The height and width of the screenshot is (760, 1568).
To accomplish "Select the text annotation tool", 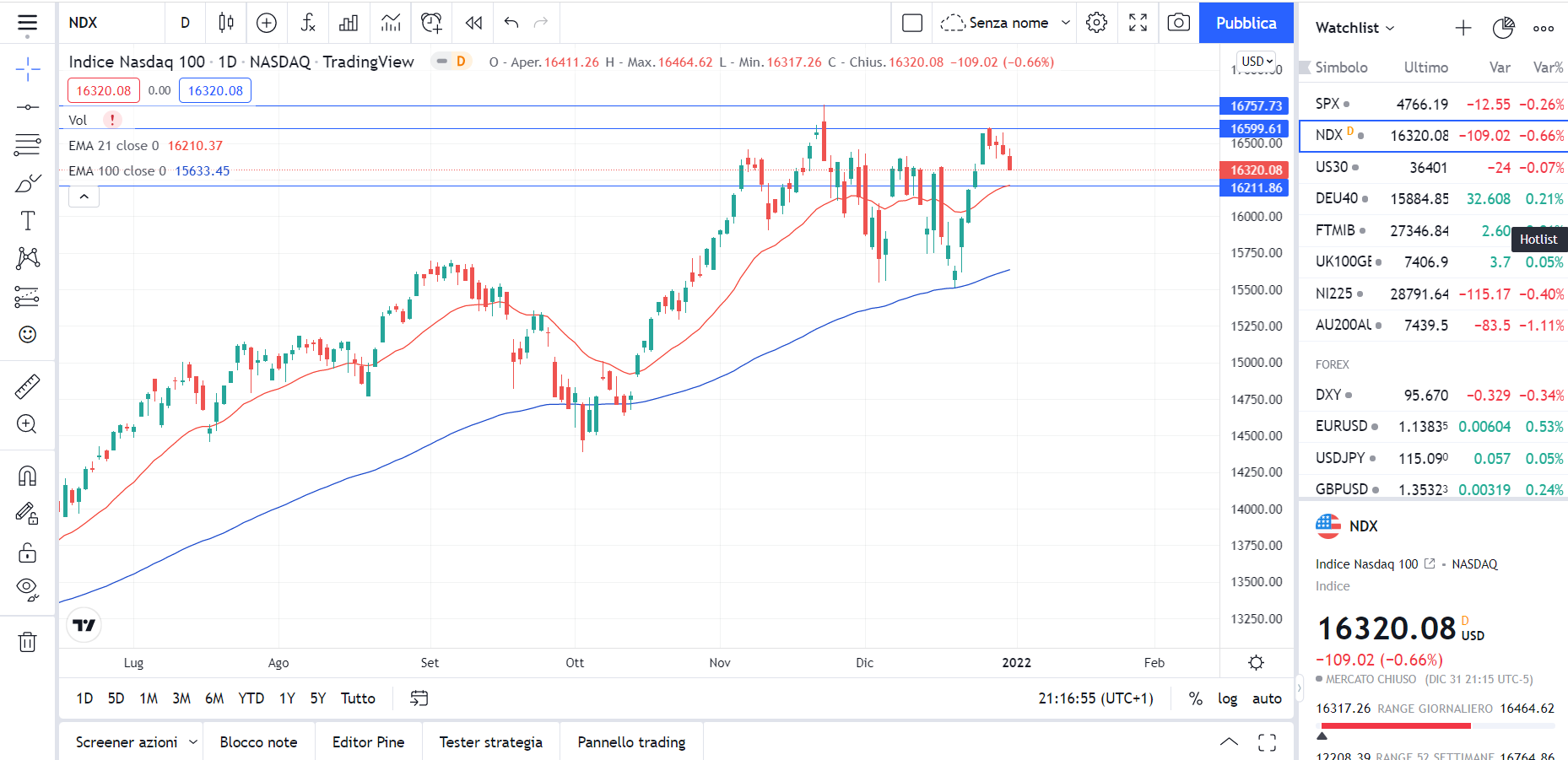I will coord(27,221).
